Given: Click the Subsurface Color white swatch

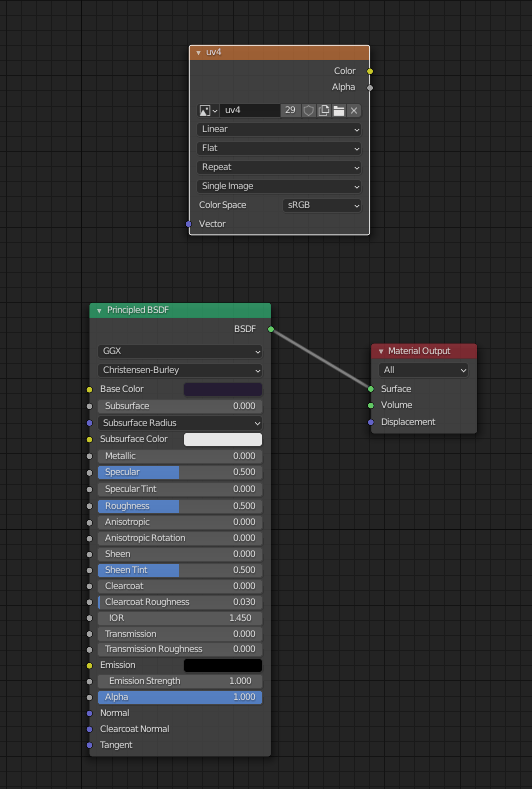Looking at the screenshot, I should pos(223,439).
